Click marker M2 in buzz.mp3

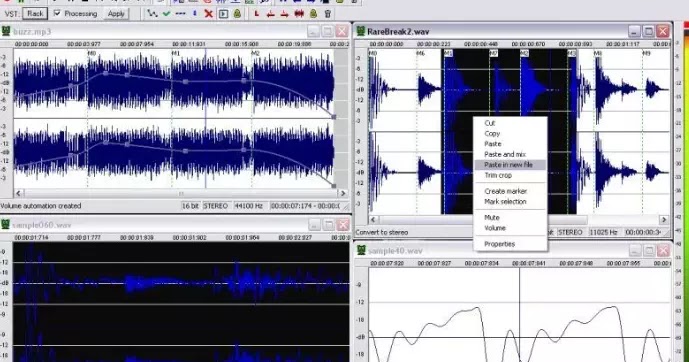pyautogui.click(x=255, y=53)
